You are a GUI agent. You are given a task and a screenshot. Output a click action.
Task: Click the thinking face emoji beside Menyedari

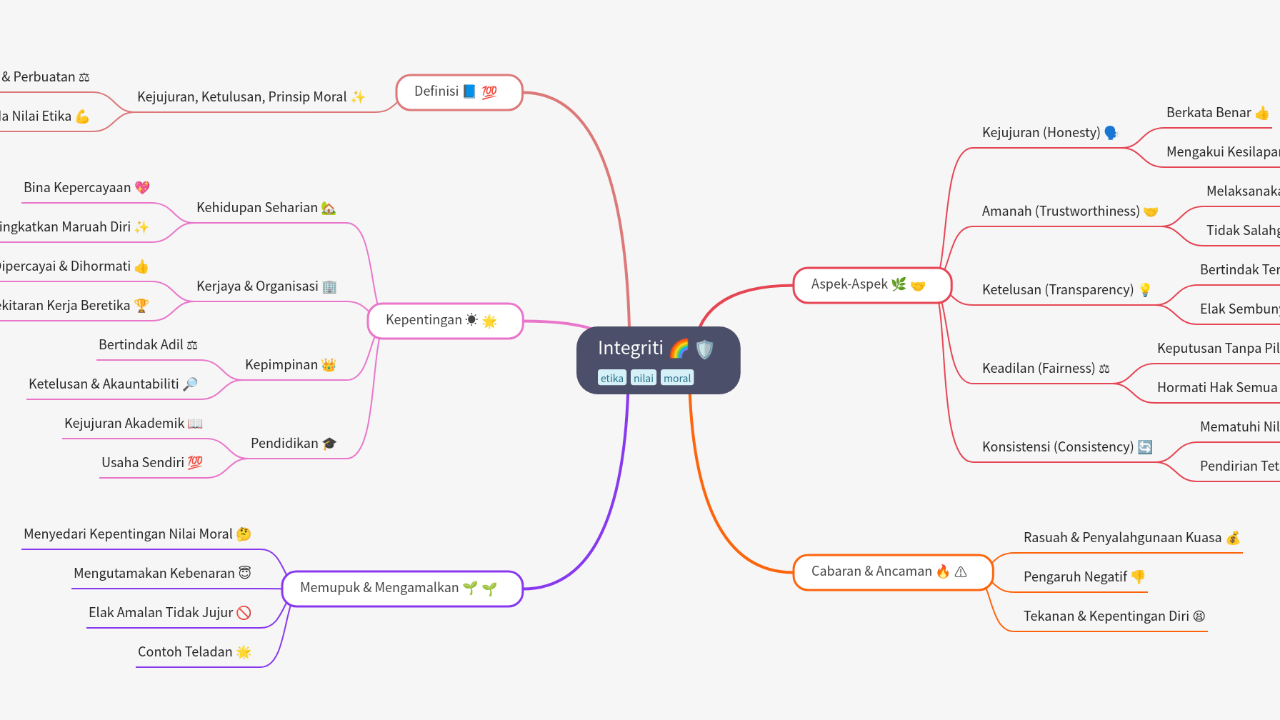(244, 535)
